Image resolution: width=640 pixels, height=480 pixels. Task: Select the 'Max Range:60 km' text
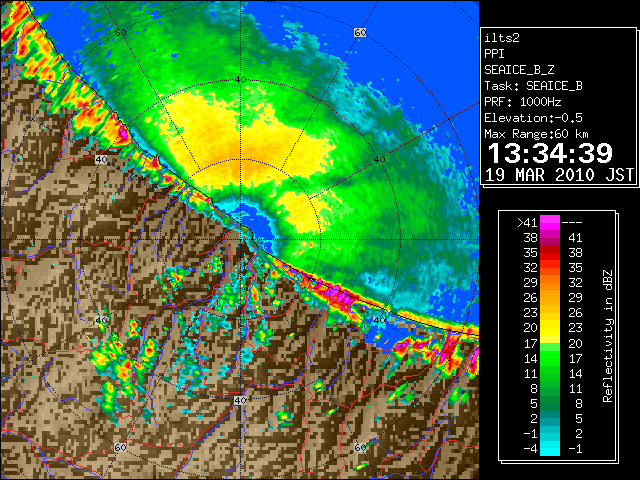coord(536,134)
